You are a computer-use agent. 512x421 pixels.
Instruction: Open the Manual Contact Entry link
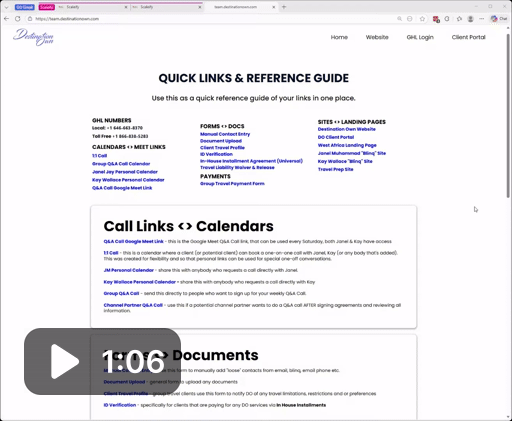pyautogui.click(x=225, y=134)
